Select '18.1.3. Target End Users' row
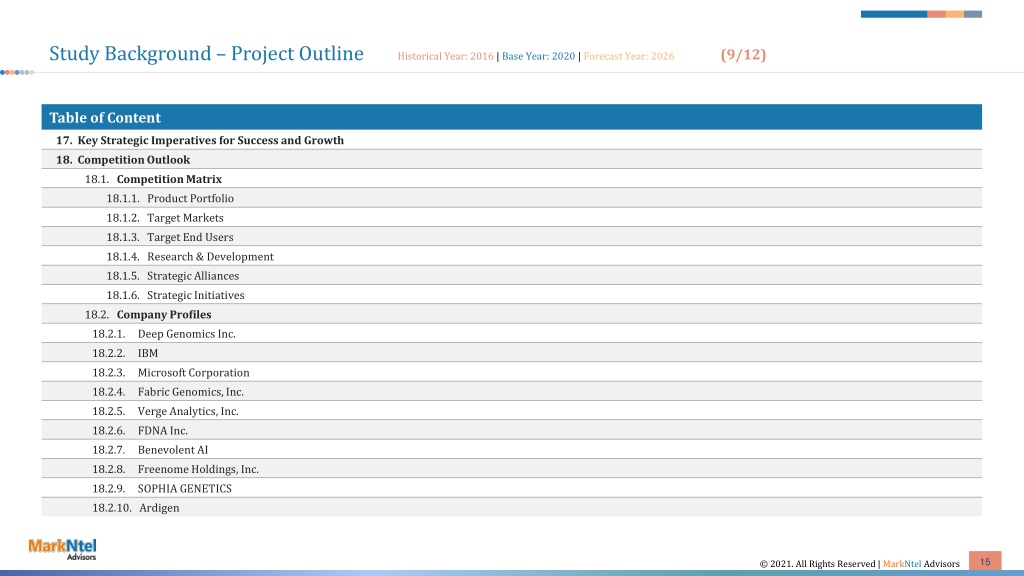 point(511,236)
